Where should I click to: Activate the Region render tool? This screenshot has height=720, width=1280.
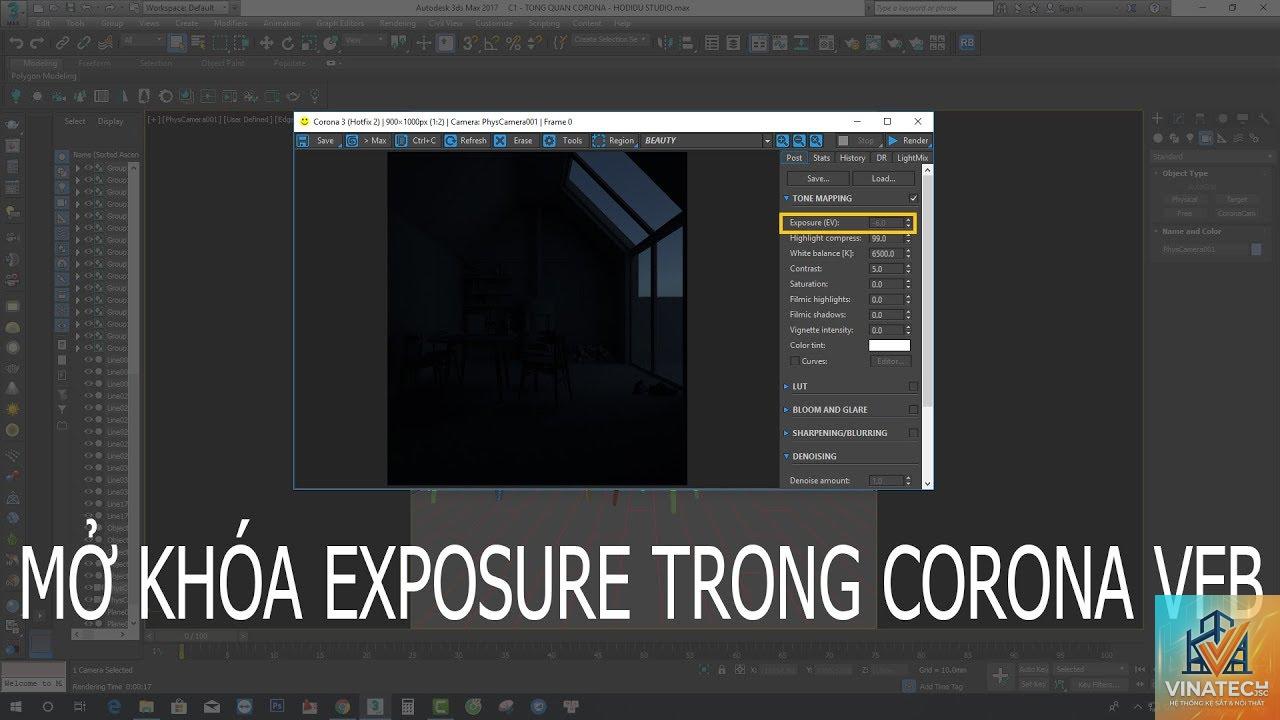click(613, 141)
